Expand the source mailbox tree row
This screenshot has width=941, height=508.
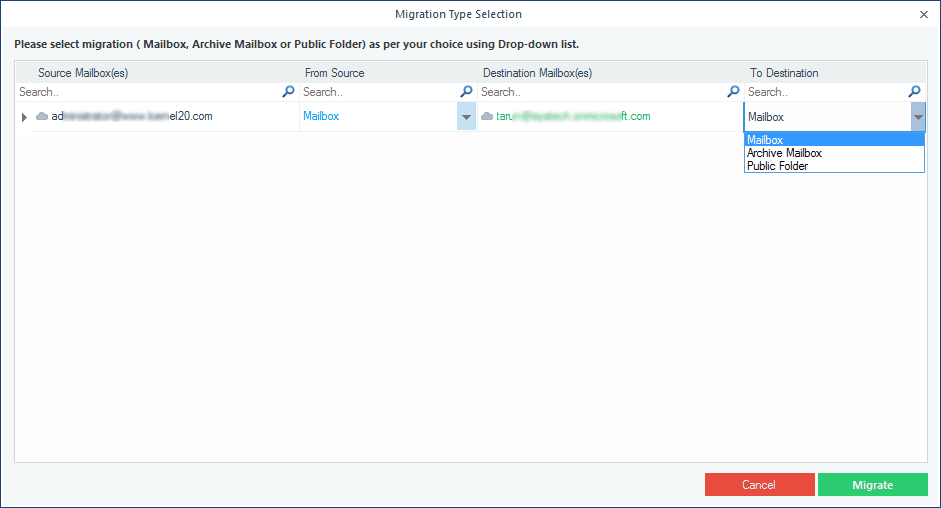coord(24,117)
